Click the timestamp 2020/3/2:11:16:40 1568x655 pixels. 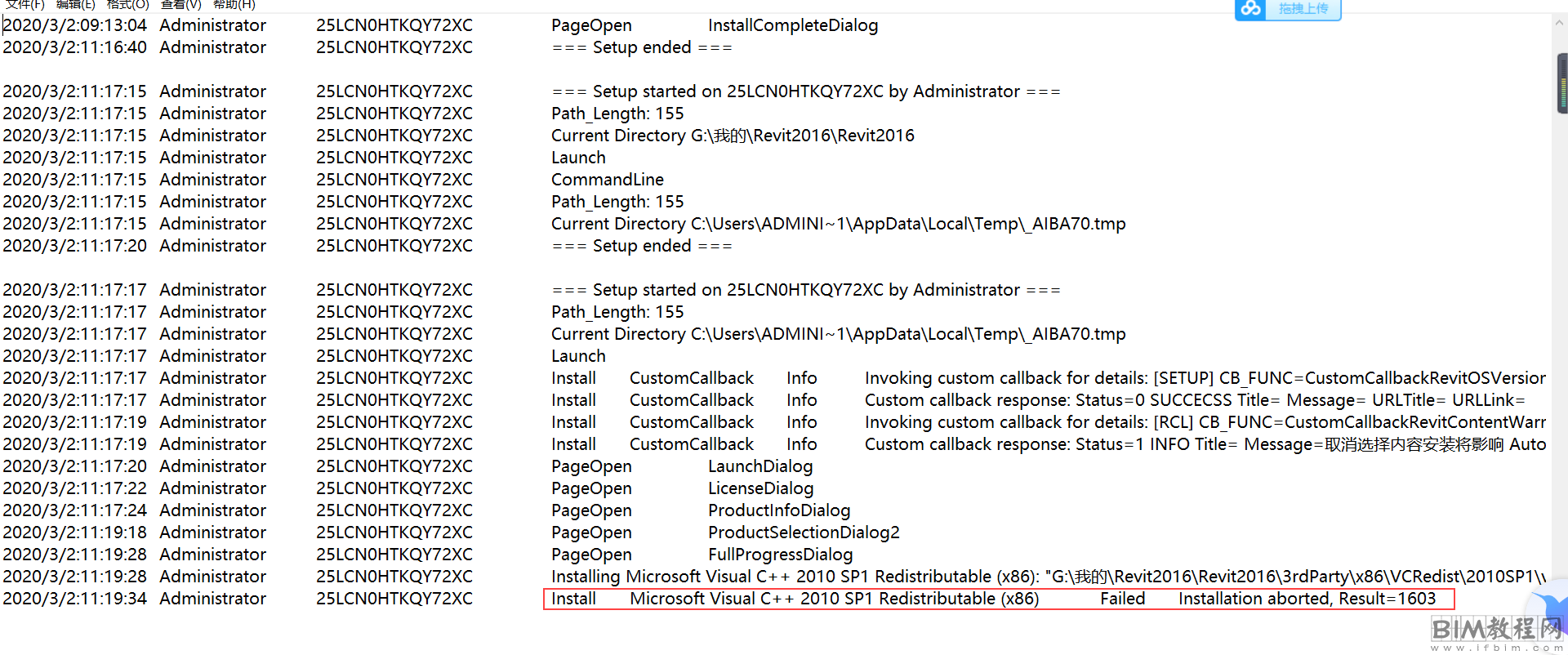coord(75,47)
